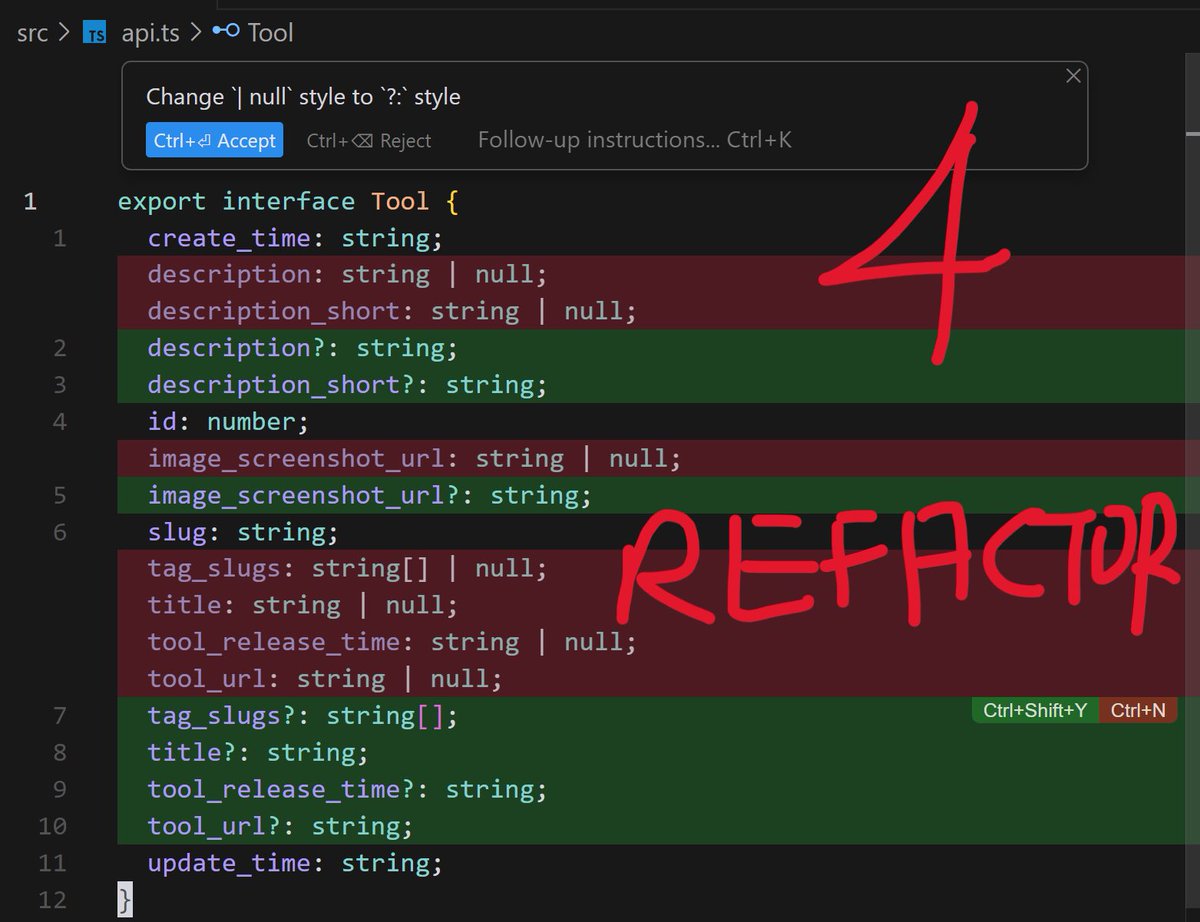The image size is (1200, 922).
Task: Click the removed line 'description: string | null;'
Action: (348, 274)
